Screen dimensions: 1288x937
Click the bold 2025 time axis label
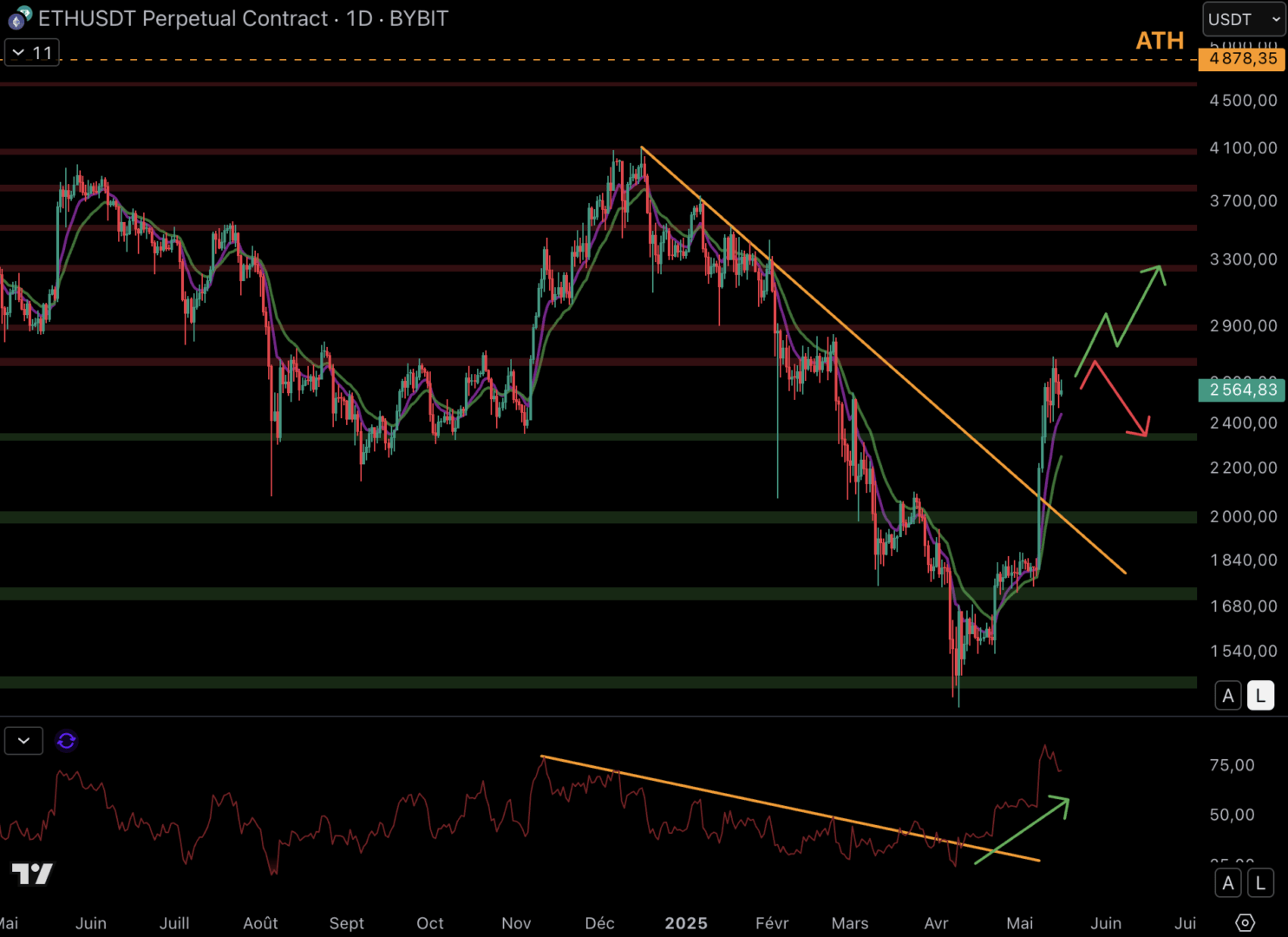click(686, 923)
